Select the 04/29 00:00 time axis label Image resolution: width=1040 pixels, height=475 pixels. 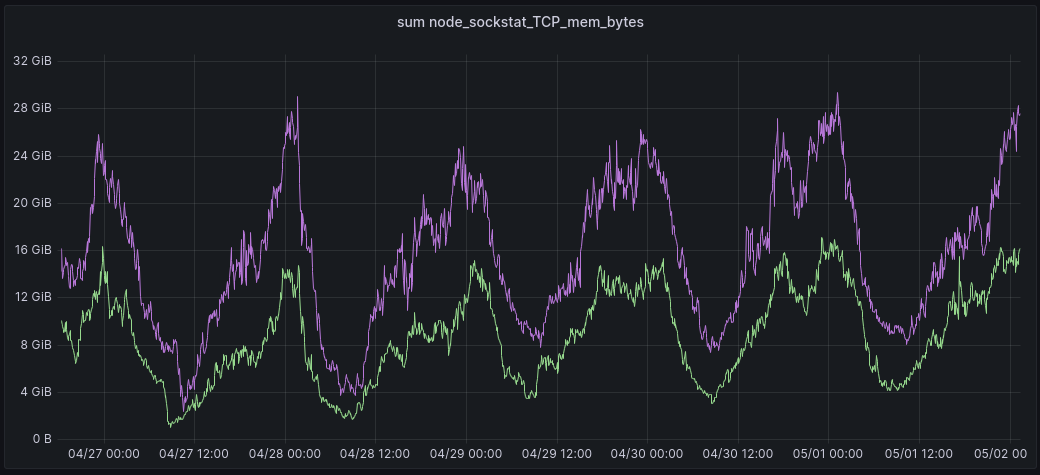(x=466, y=454)
